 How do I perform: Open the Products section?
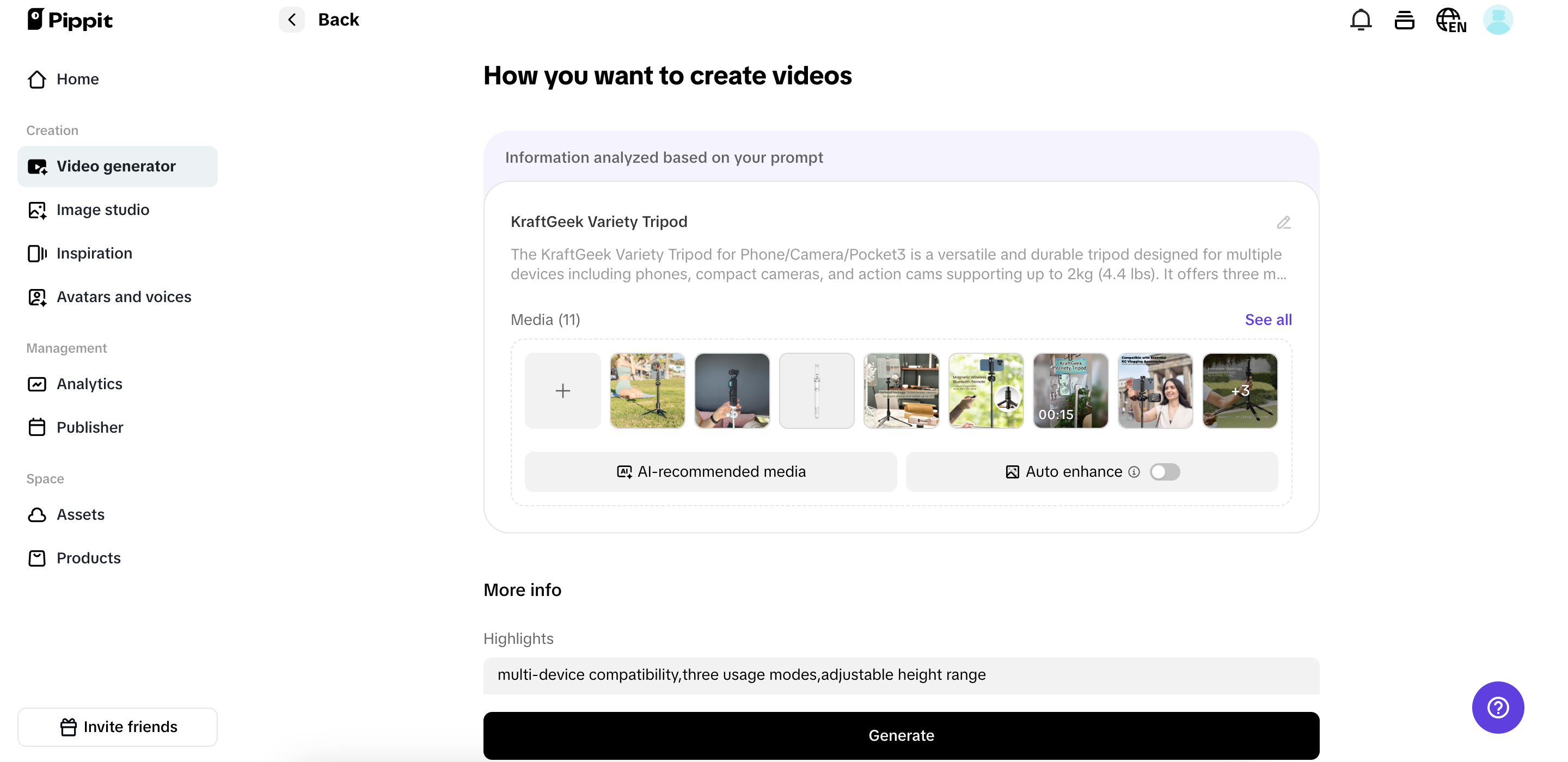pos(89,557)
